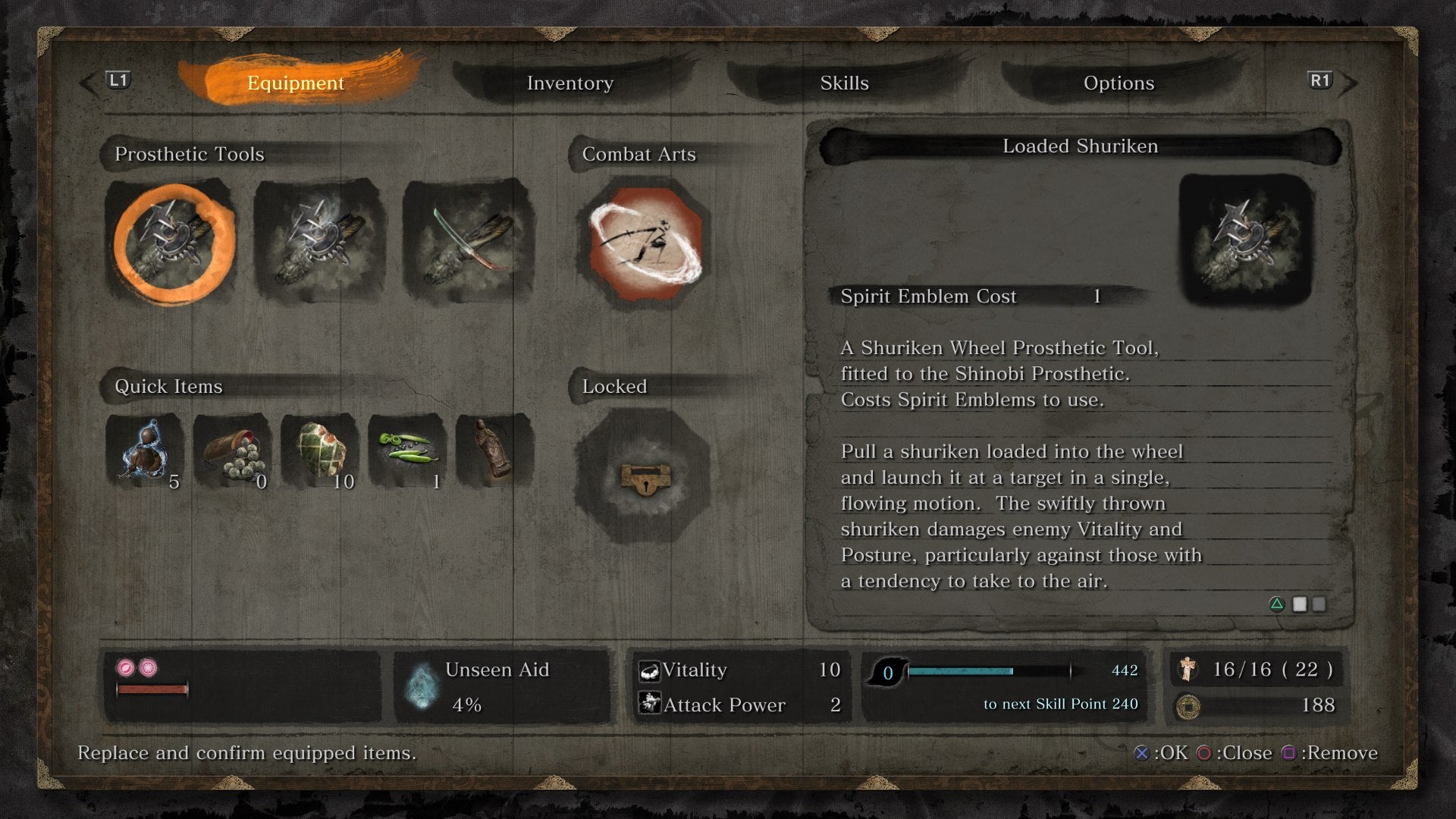Select the pellet pouch quick item showing 0
Screen dimensions: 1456x819
pyautogui.click(x=233, y=452)
